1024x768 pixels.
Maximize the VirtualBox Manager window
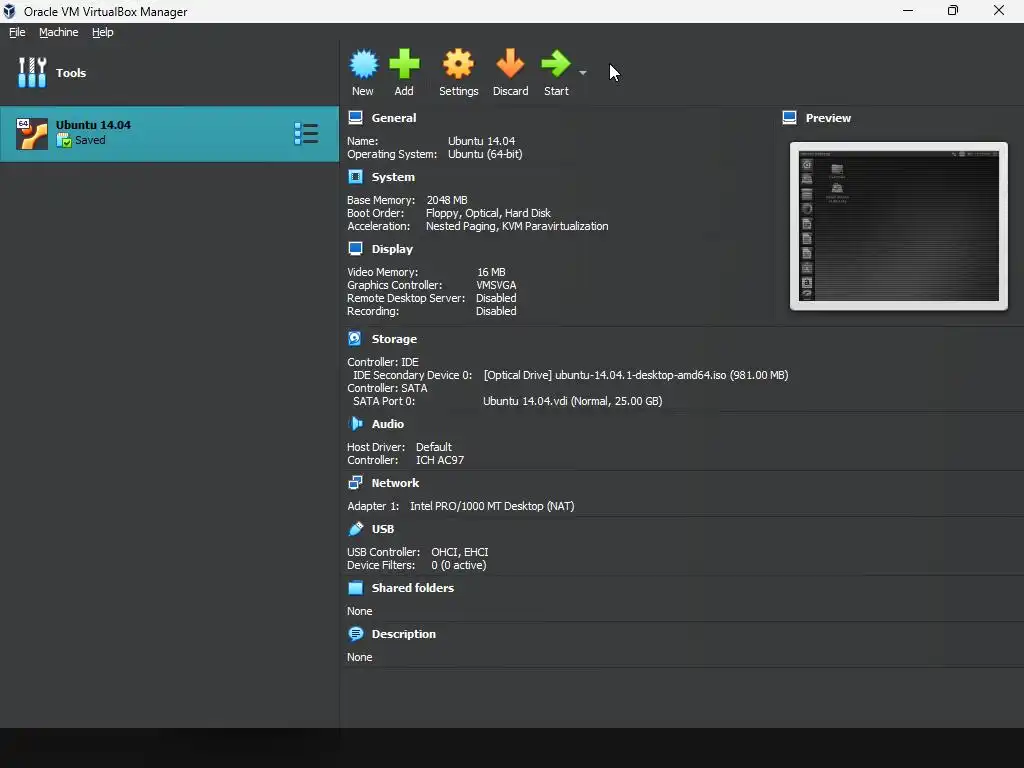[x=953, y=10]
